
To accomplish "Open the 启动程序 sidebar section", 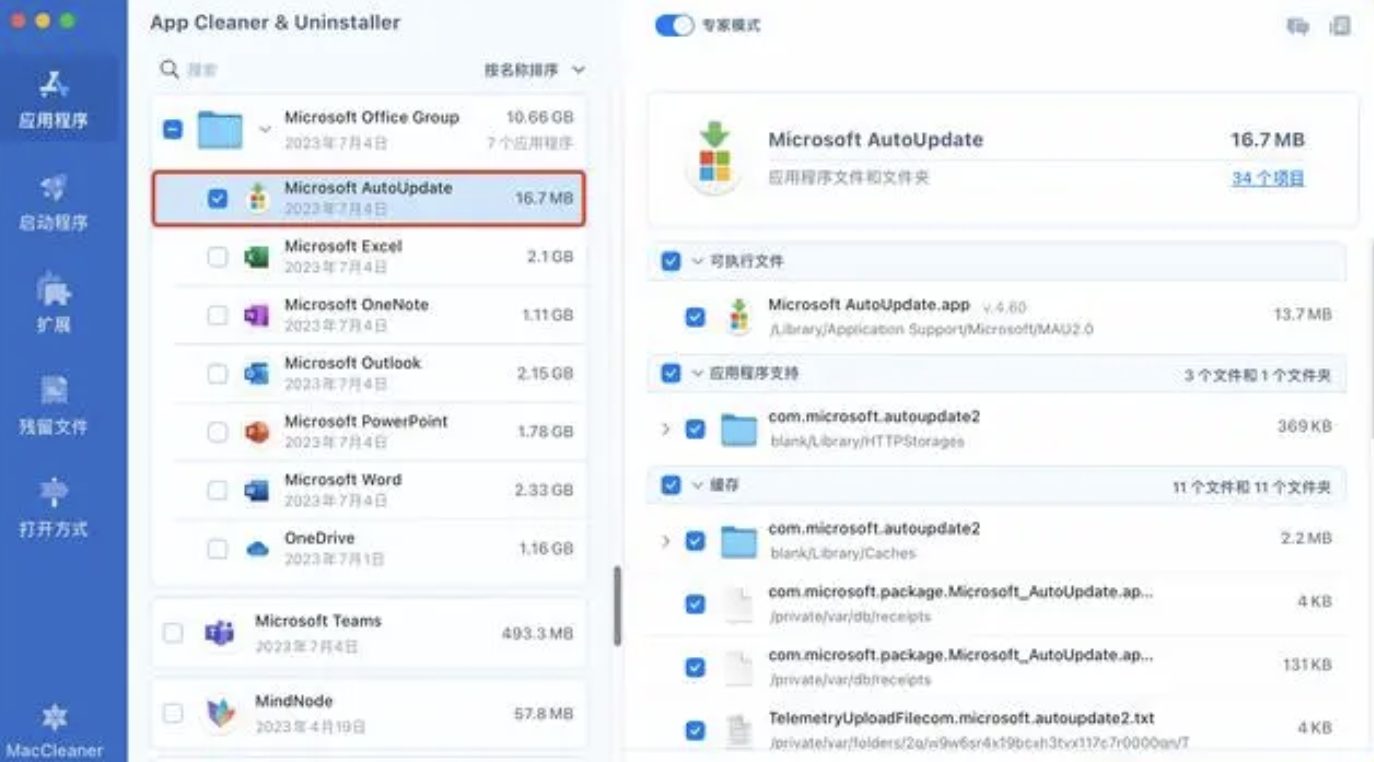I will [x=54, y=203].
